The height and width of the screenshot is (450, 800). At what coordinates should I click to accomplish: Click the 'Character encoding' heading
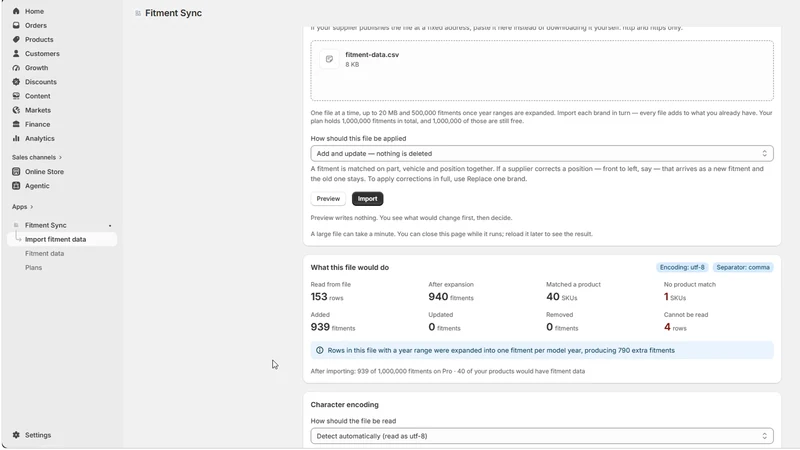(x=344, y=405)
